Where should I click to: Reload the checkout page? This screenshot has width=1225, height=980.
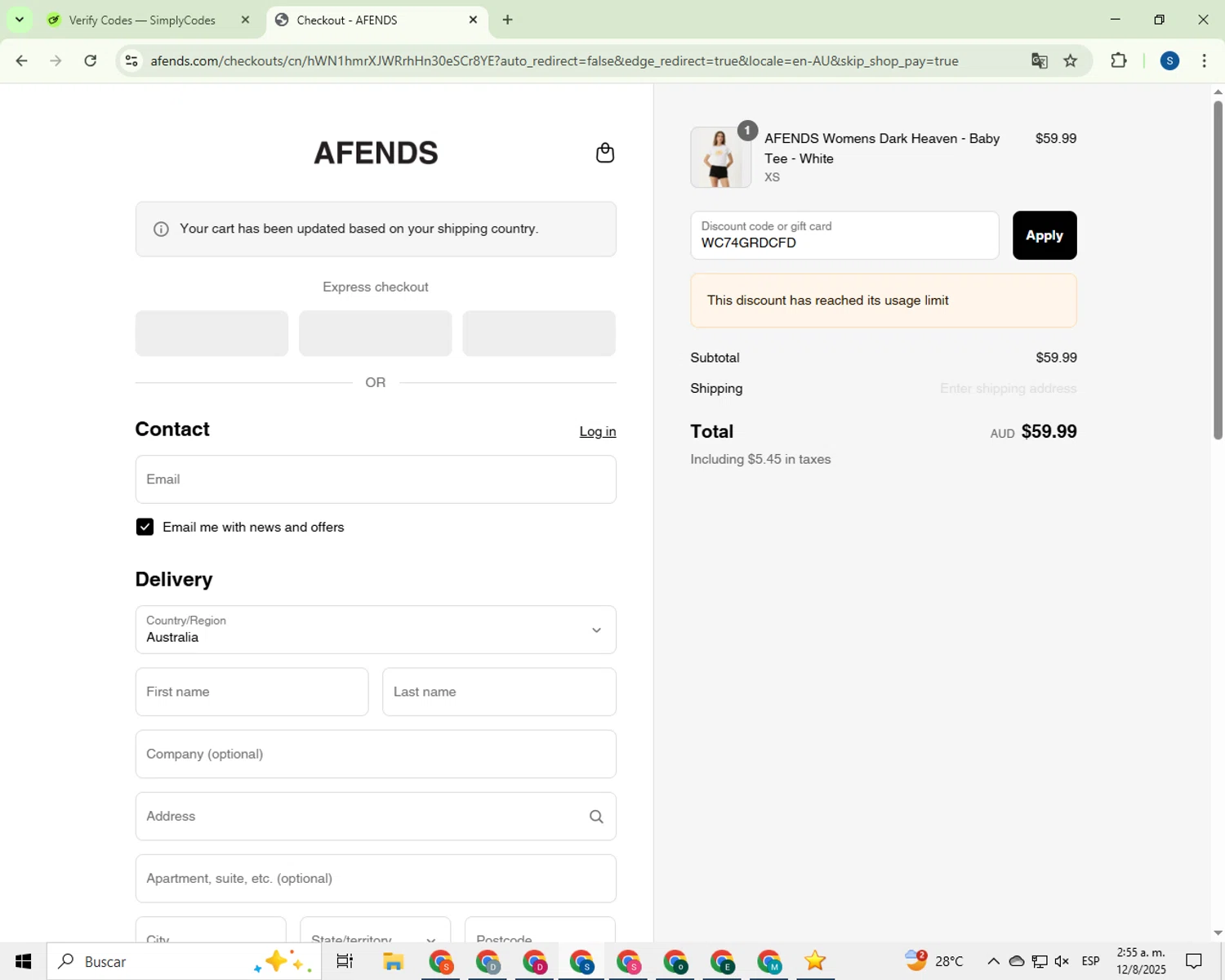[91, 60]
